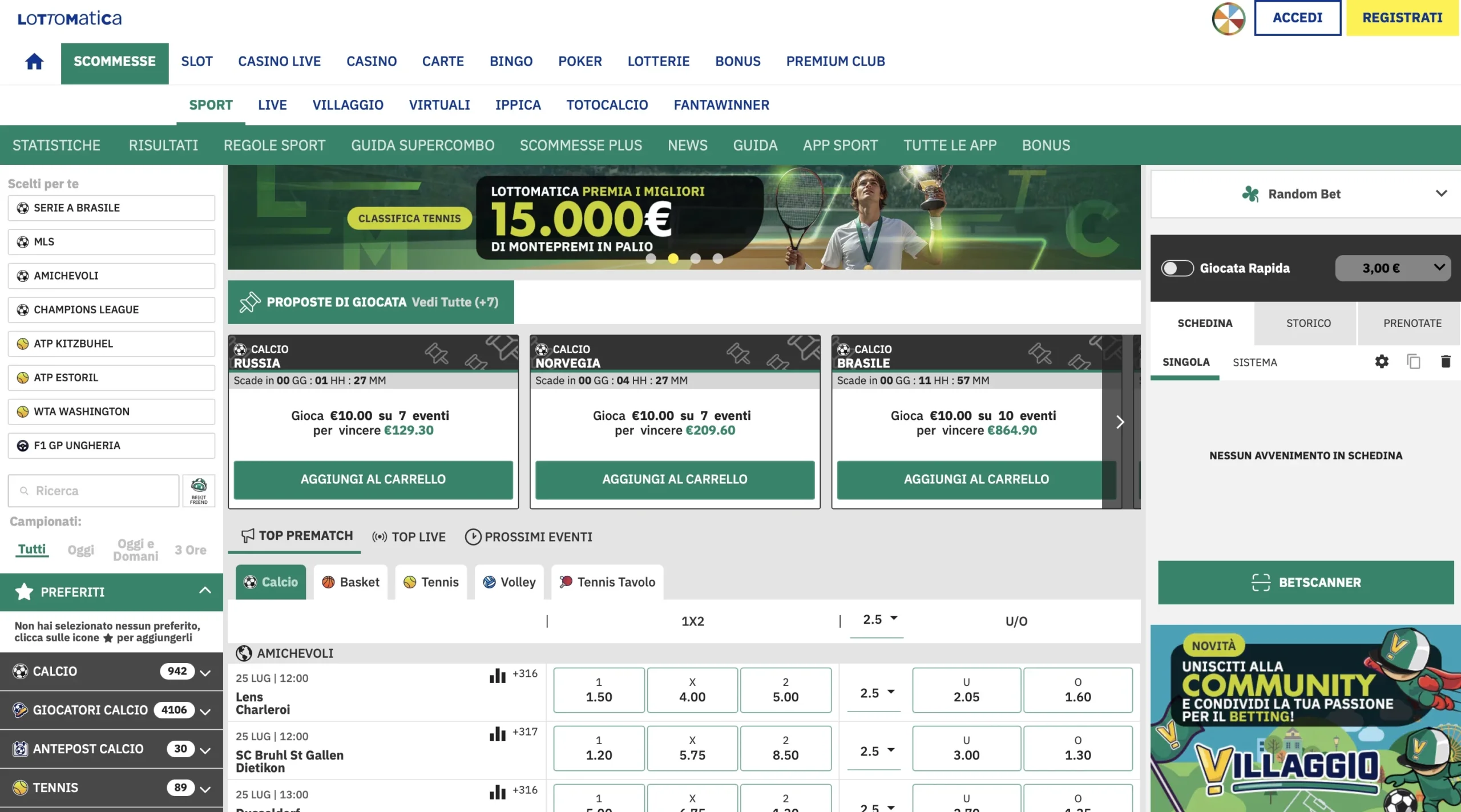Image resolution: width=1461 pixels, height=812 pixels.
Task: Open the 3,00 € stake dropdown
Action: [x=1393, y=268]
